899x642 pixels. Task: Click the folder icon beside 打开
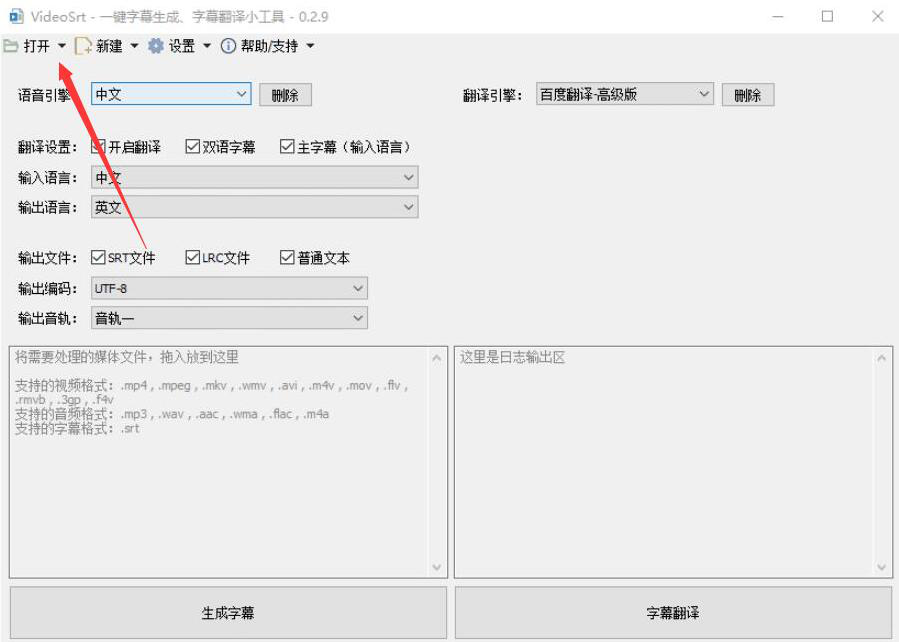coord(10,46)
